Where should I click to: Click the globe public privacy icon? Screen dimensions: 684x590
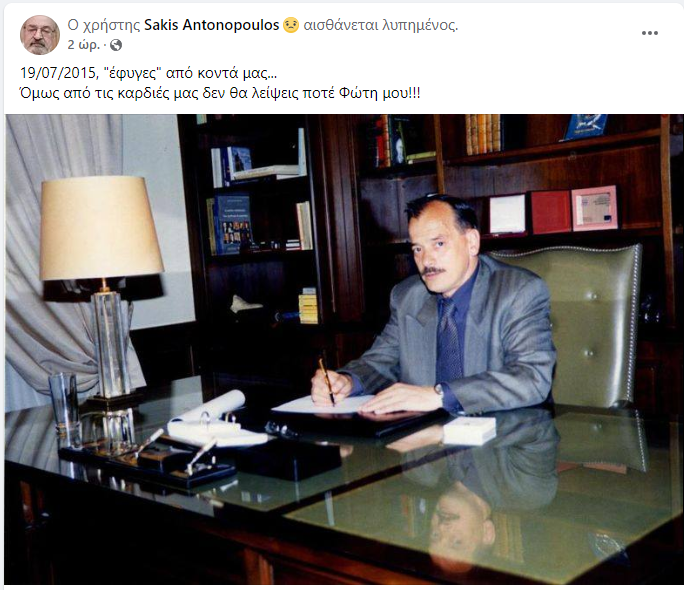[116, 45]
